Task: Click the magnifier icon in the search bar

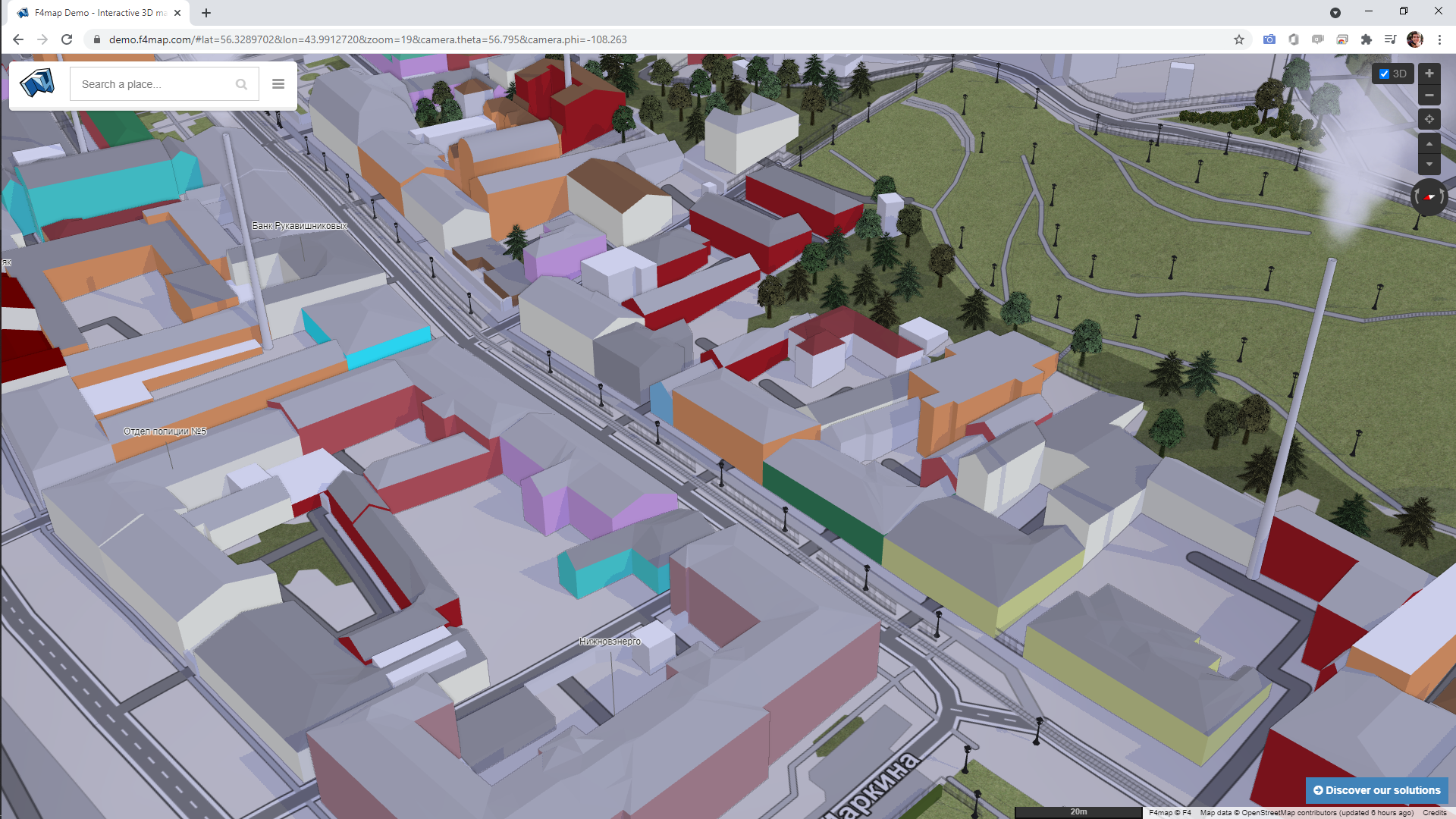Action: tap(241, 83)
